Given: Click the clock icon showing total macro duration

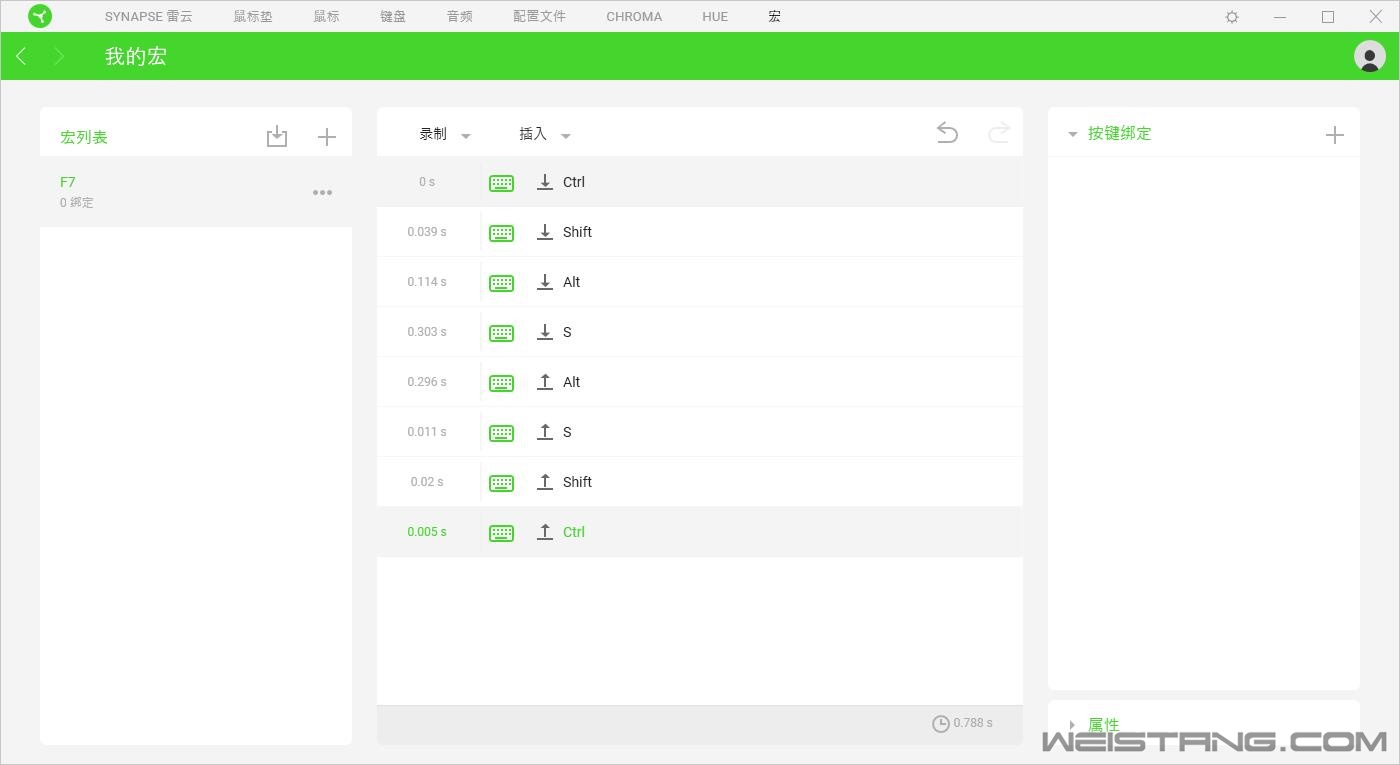Looking at the screenshot, I should [x=940, y=723].
